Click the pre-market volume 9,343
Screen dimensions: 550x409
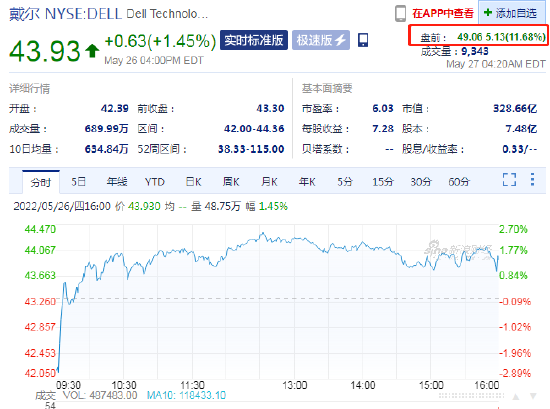(x=475, y=51)
